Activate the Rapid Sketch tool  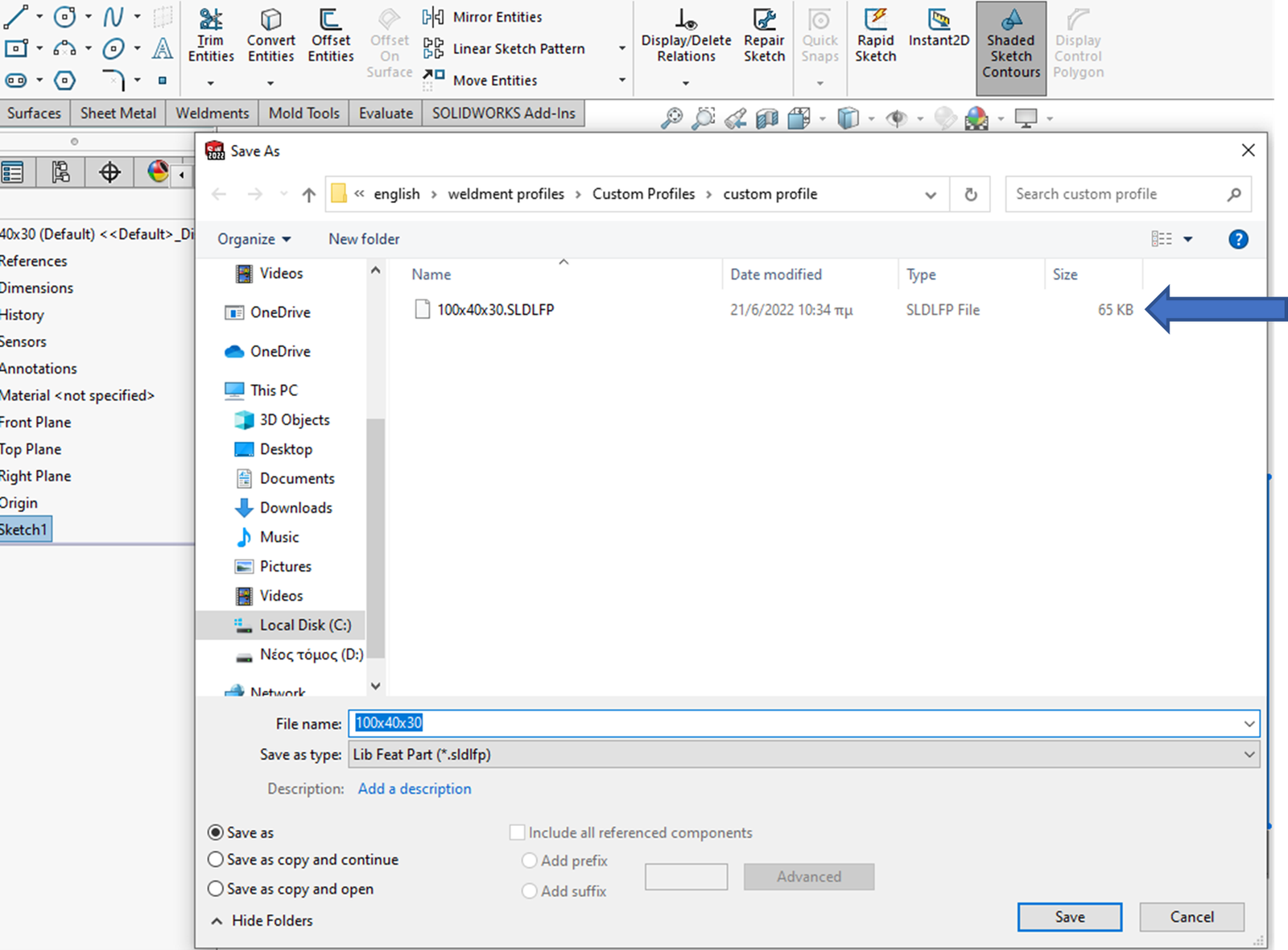point(875,36)
